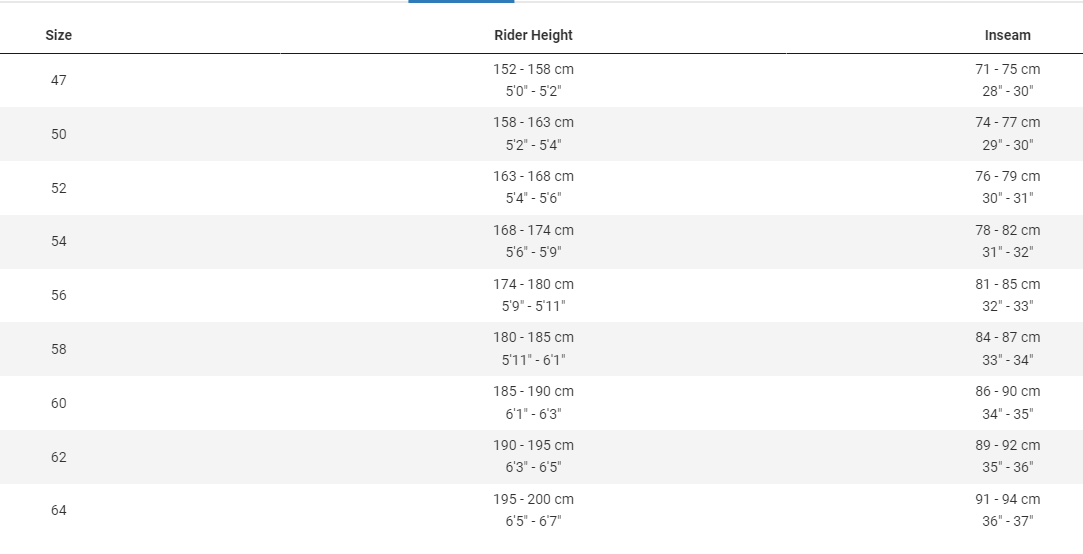This screenshot has height=554, width=1083.
Task: Click inseam 91 - 94 cm value
Action: pyautogui.click(x=1007, y=499)
